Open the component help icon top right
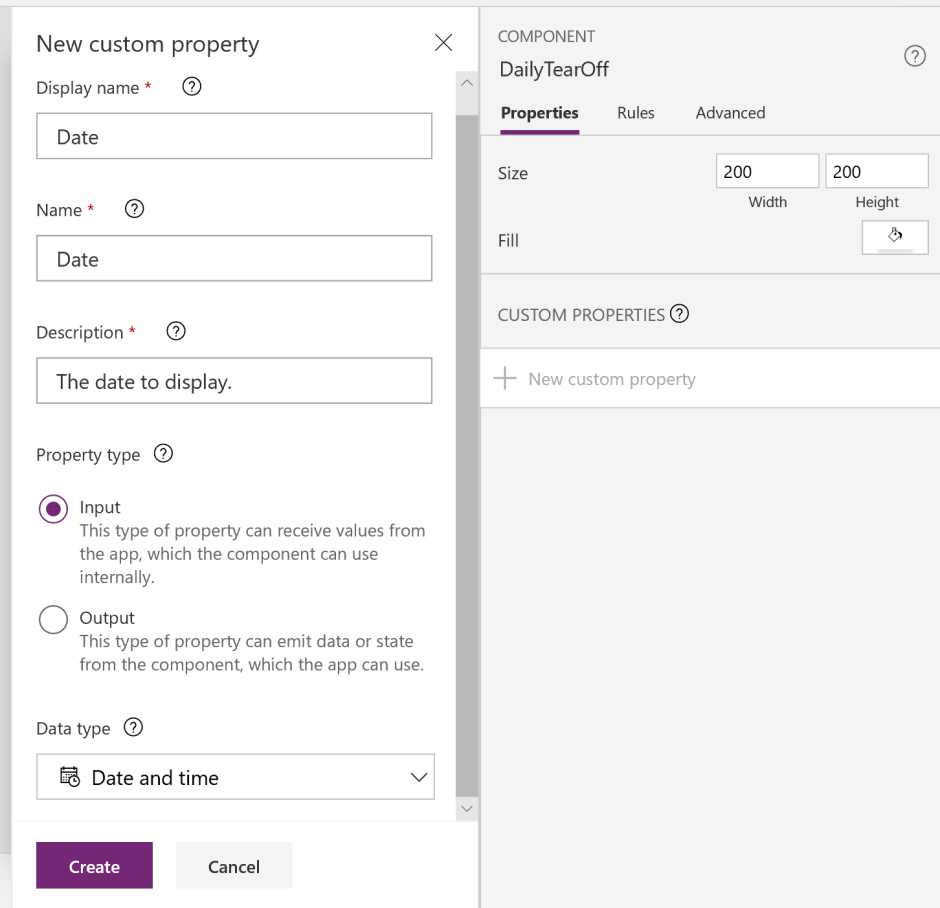The image size is (940, 908). [915, 56]
